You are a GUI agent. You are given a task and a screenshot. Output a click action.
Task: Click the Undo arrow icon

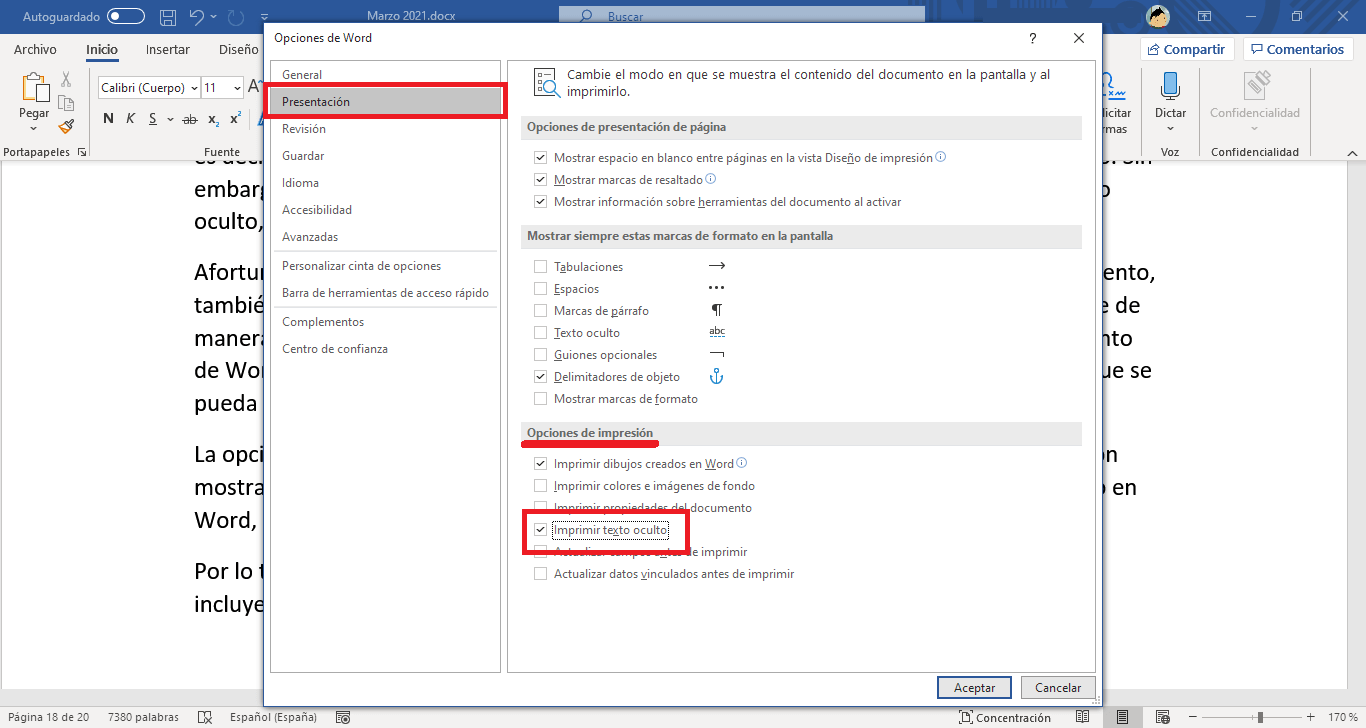197,17
